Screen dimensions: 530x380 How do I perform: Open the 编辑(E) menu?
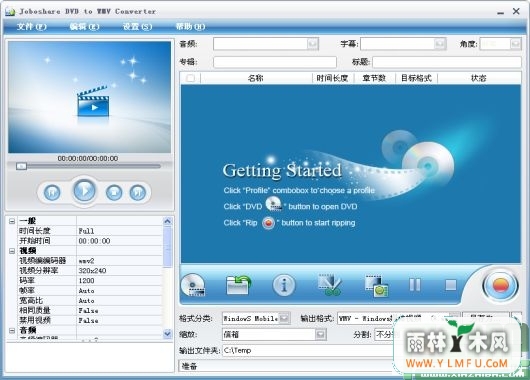pos(84,26)
